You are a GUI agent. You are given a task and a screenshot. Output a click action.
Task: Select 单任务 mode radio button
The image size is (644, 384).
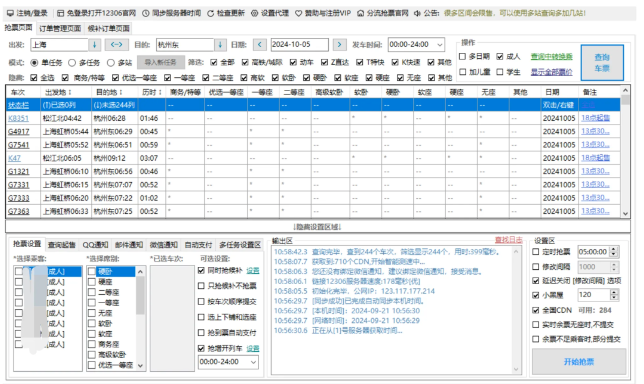click(x=34, y=62)
